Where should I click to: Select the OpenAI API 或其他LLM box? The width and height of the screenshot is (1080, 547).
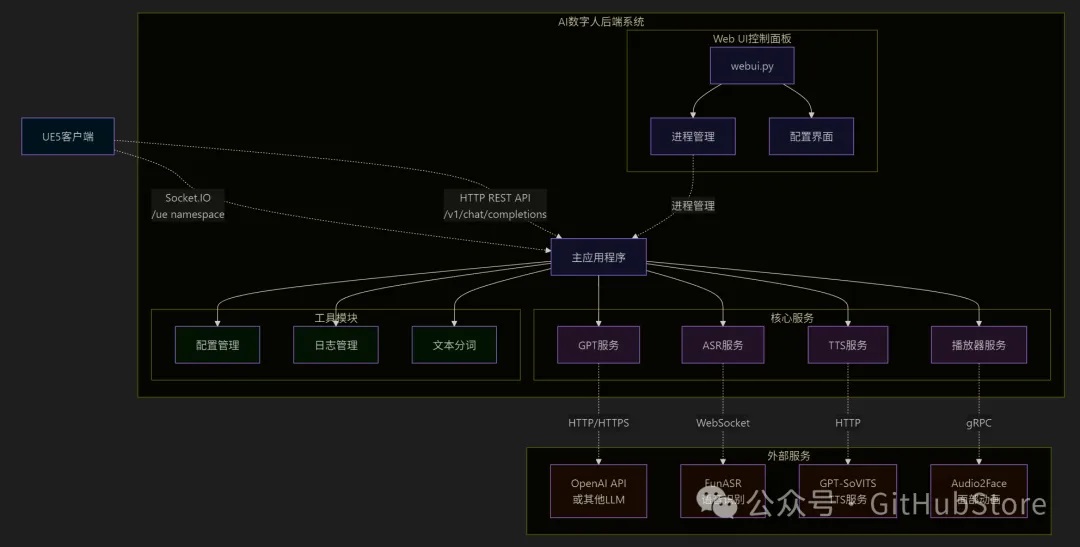click(599, 491)
